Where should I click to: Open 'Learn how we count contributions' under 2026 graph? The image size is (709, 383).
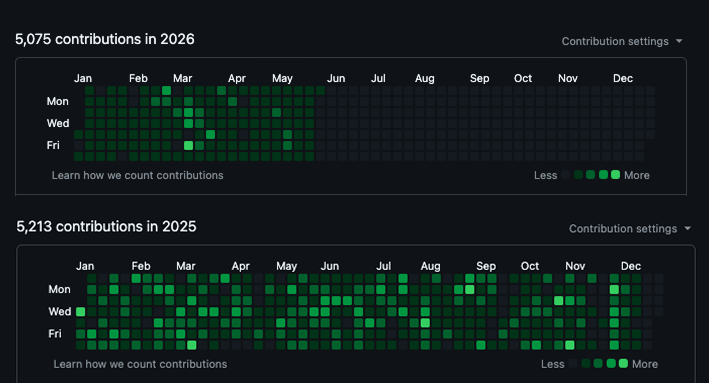click(137, 175)
